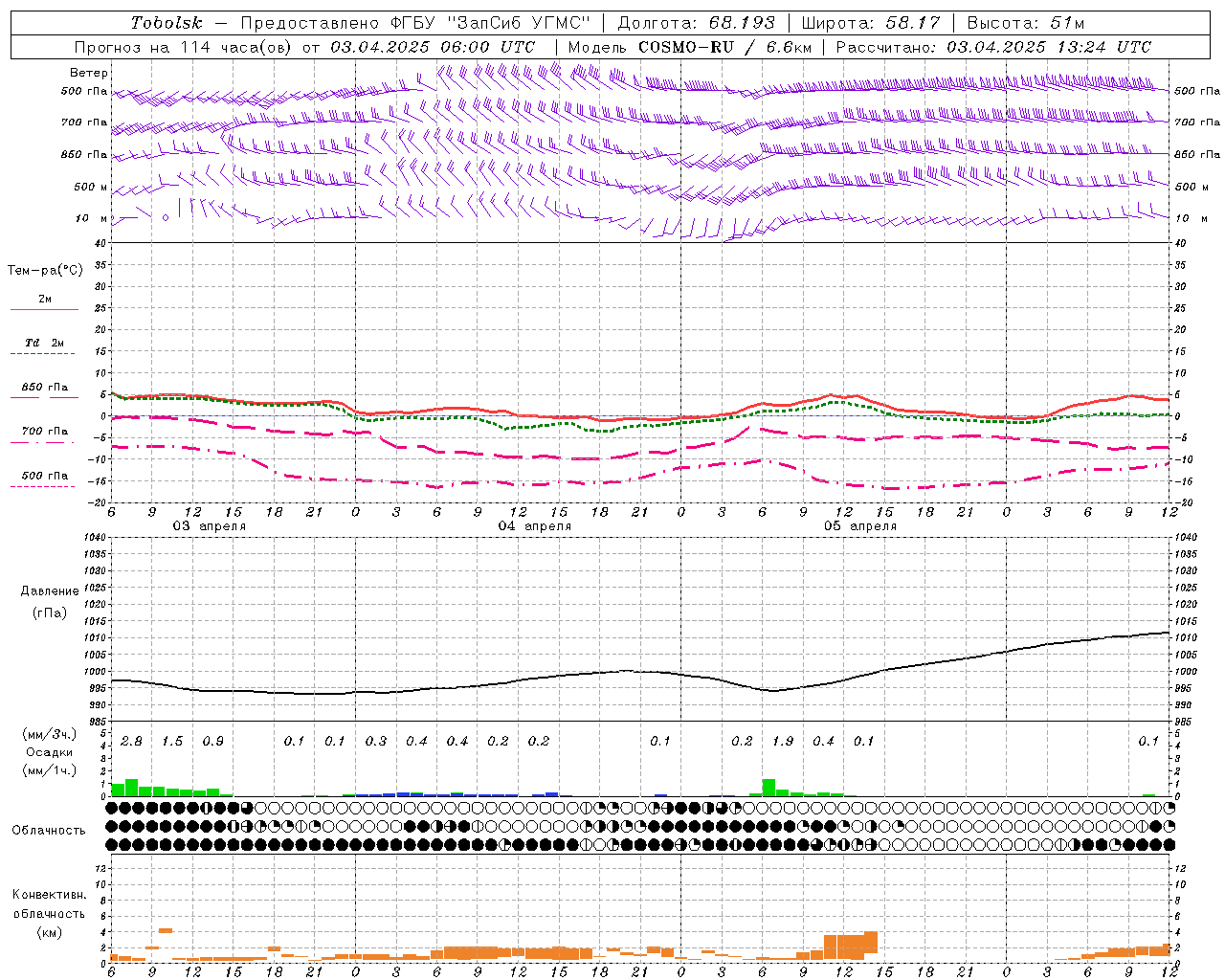Click the dashed line sample under "Td 2м" legend
The height and width of the screenshot is (980, 1225).
[x=42, y=354]
